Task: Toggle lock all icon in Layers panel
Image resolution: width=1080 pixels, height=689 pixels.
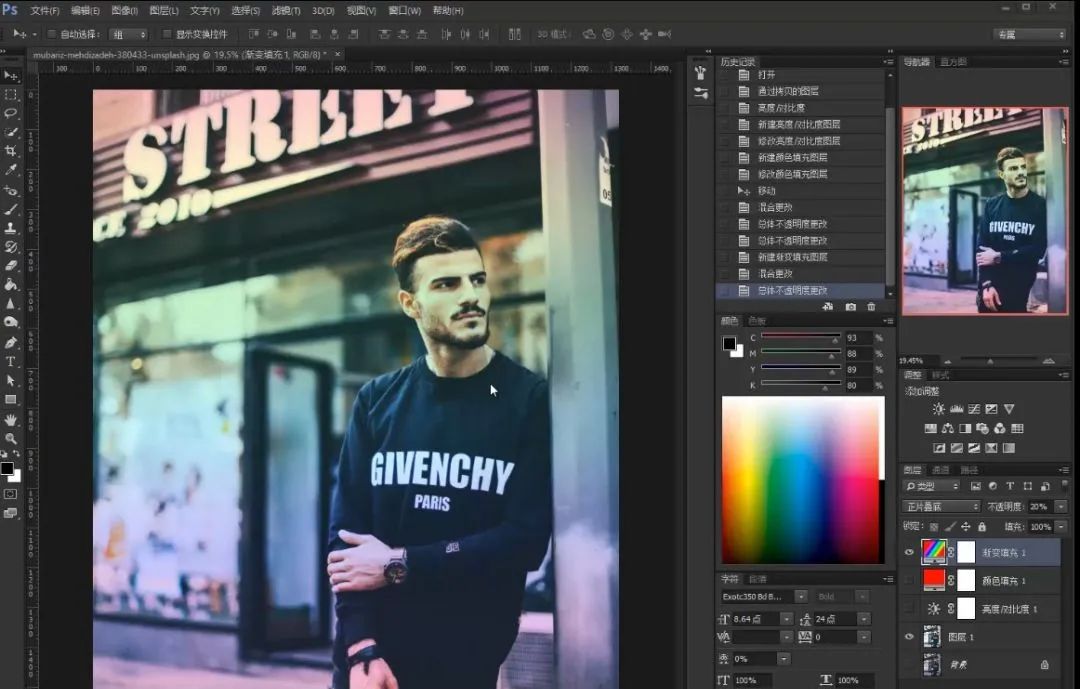Action: pyautogui.click(x=982, y=527)
